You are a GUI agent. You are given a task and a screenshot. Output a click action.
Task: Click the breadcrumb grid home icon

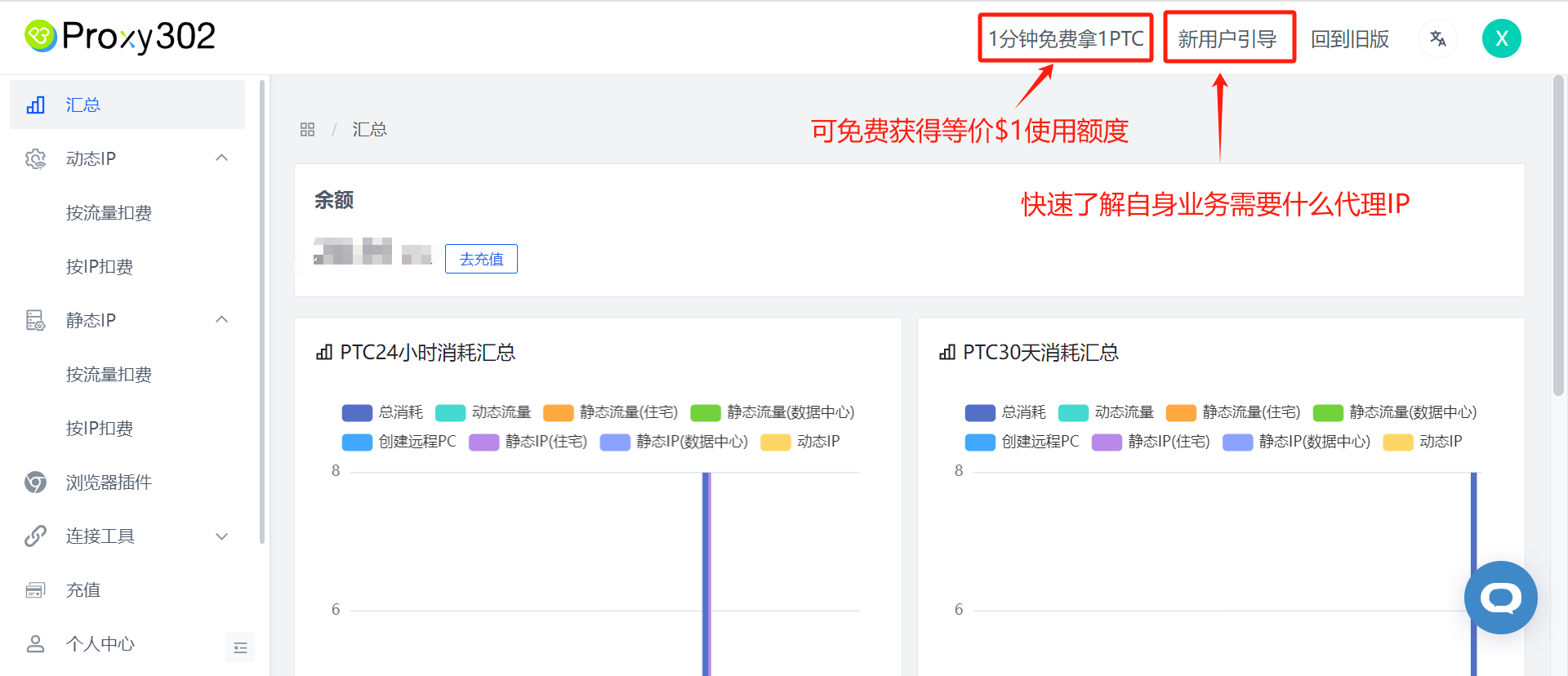pos(307,130)
